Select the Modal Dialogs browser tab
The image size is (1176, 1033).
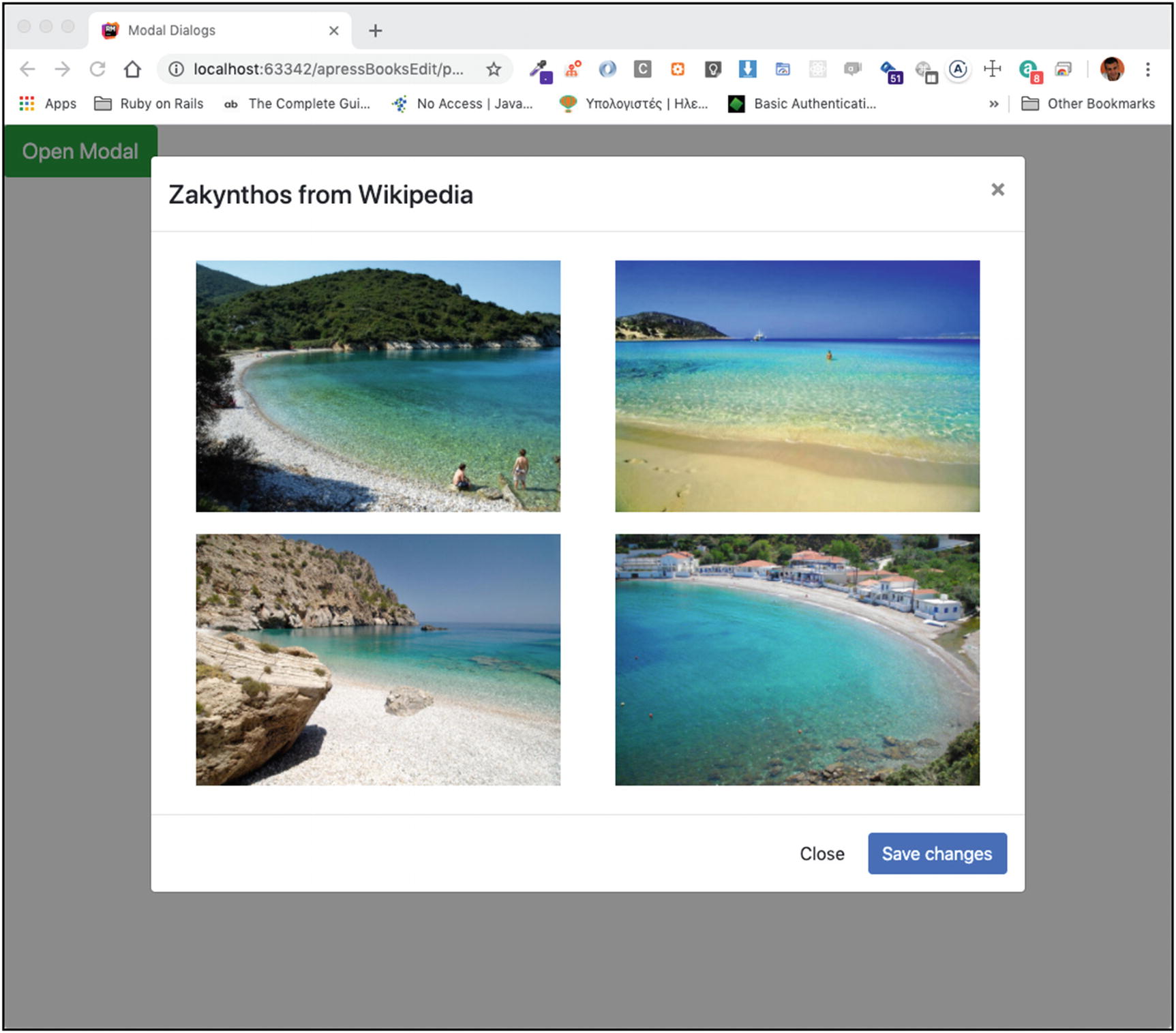point(205,31)
